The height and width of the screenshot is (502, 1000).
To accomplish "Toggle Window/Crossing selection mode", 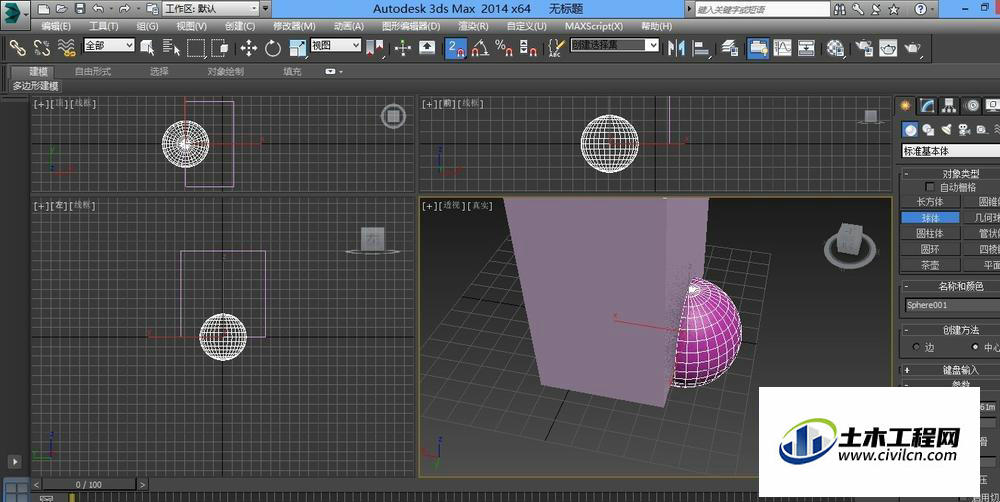I will (x=220, y=47).
